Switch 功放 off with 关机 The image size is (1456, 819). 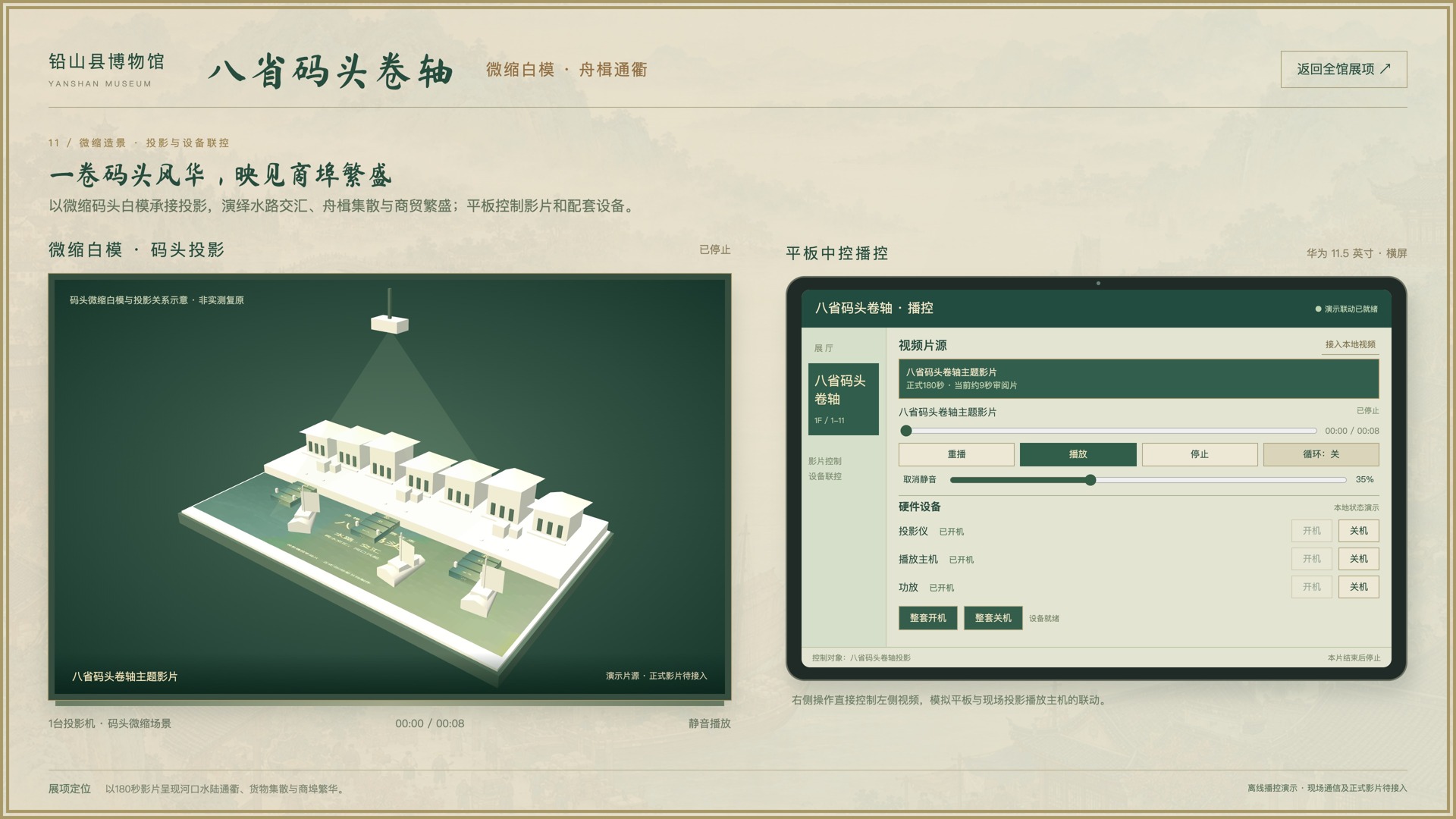coord(1358,587)
